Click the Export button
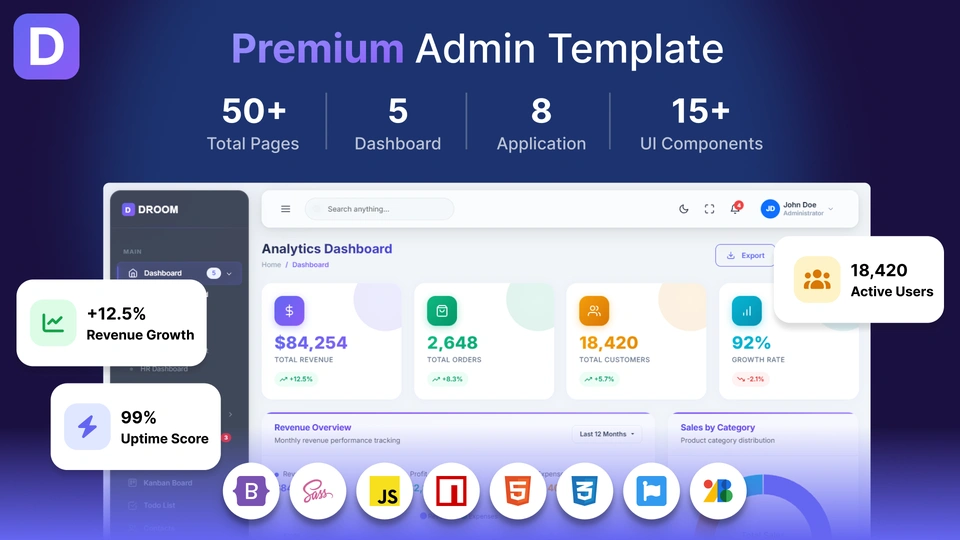The width and height of the screenshot is (960, 540). pos(745,255)
